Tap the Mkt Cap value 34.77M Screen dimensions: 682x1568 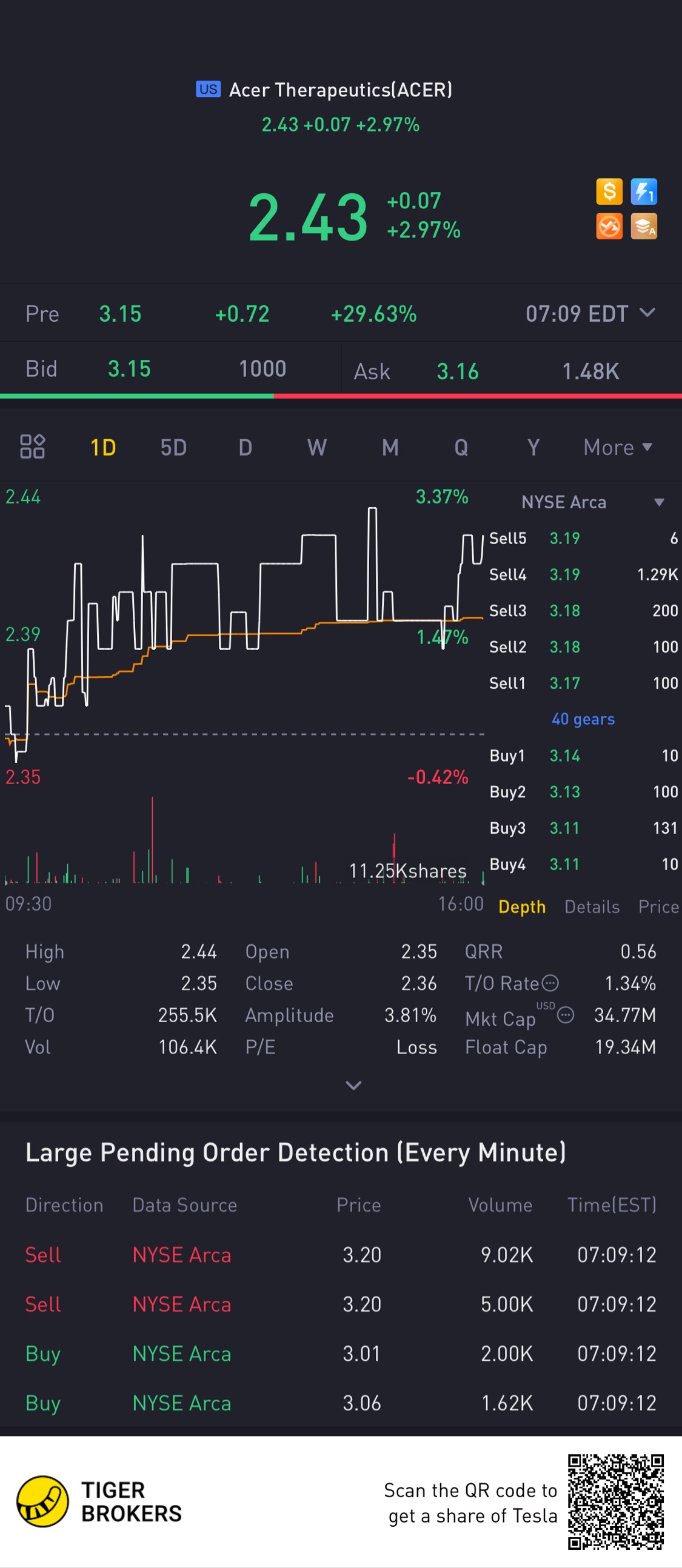(x=625, y=1015)
